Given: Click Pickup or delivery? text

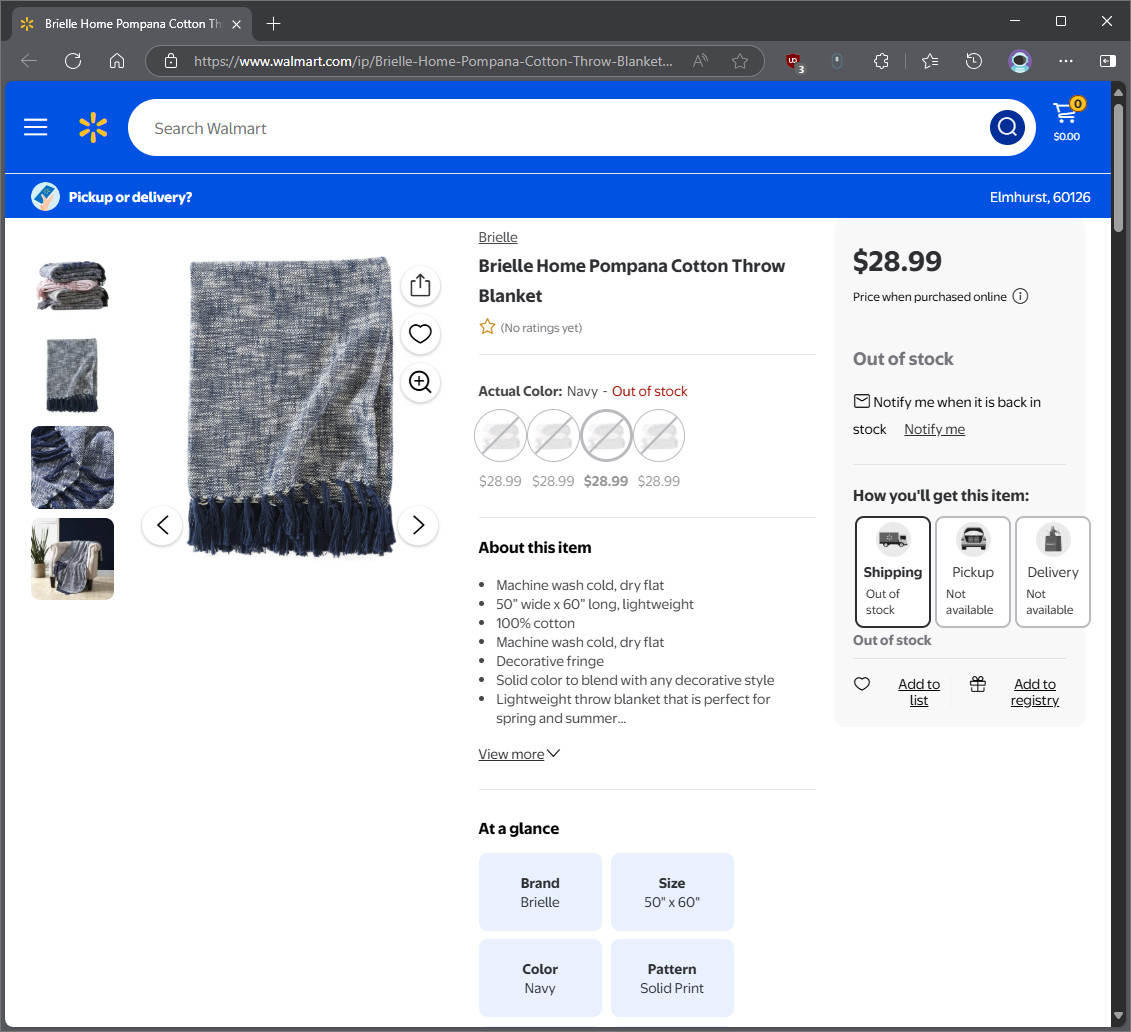Looking at the screenshot, I should pos(131,197).
